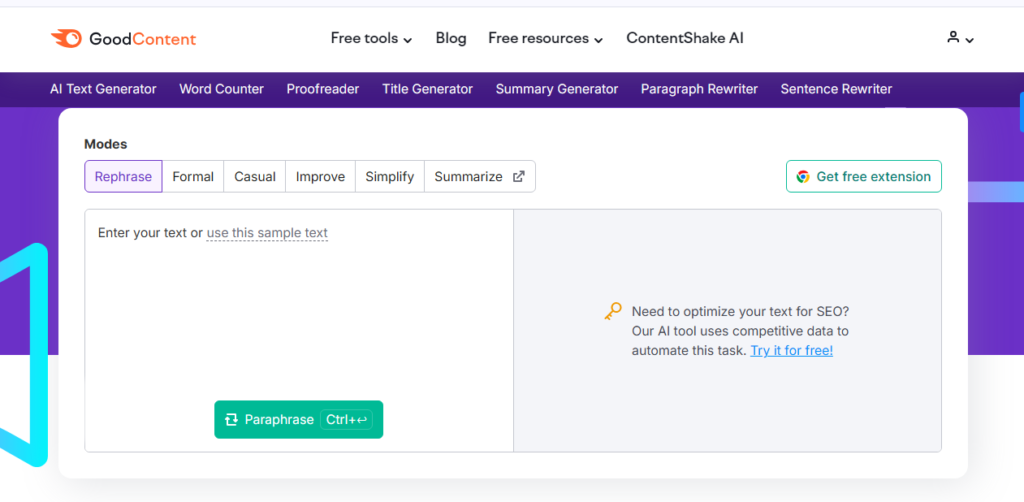
Task: Open the Blog page
Action: 451,39
